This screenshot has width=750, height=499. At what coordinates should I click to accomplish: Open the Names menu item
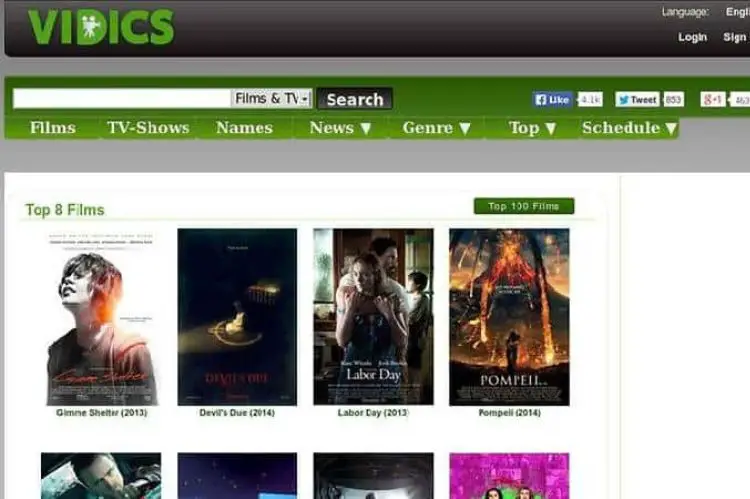244,128
